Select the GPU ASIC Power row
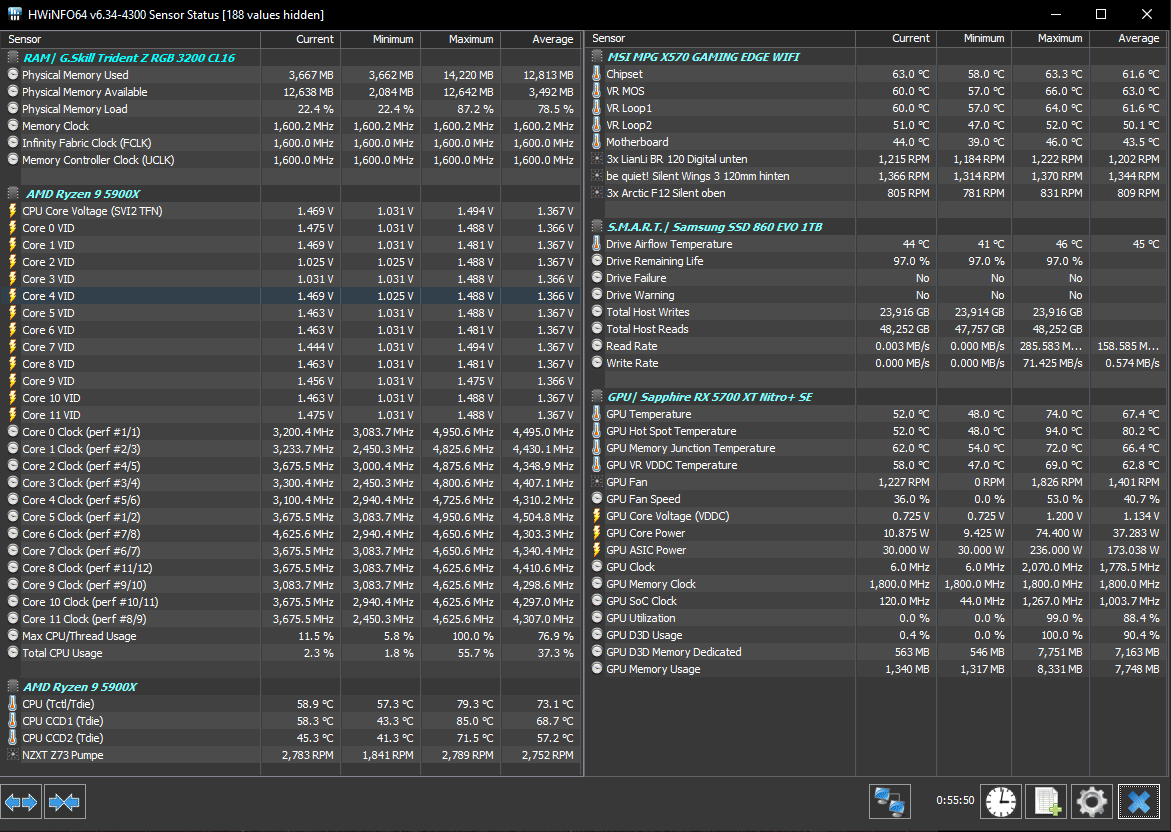Image resolution: width=1171 pixels, height=832 pixels. tap(876, 550)
